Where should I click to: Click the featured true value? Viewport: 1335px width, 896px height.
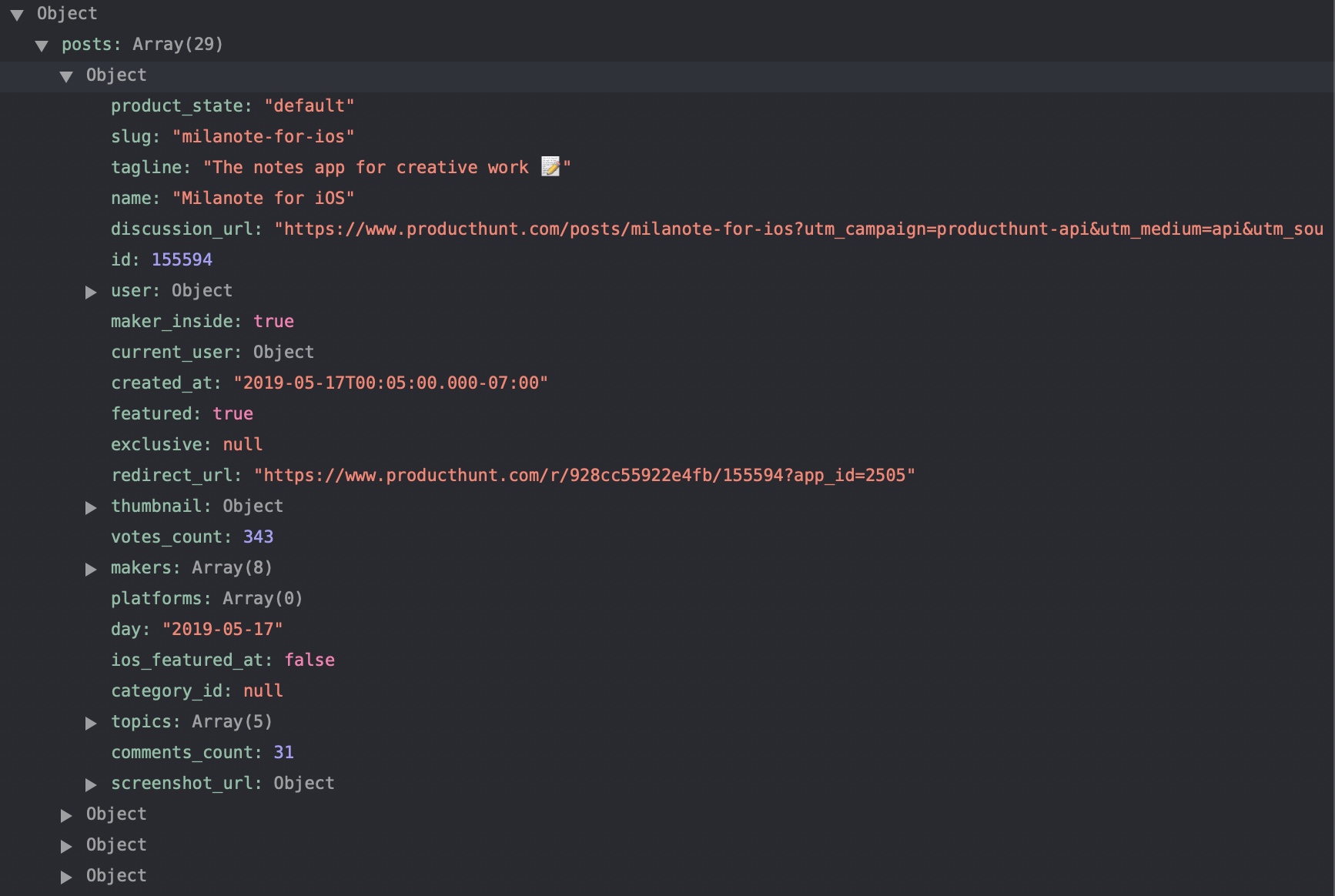(233, 413)
